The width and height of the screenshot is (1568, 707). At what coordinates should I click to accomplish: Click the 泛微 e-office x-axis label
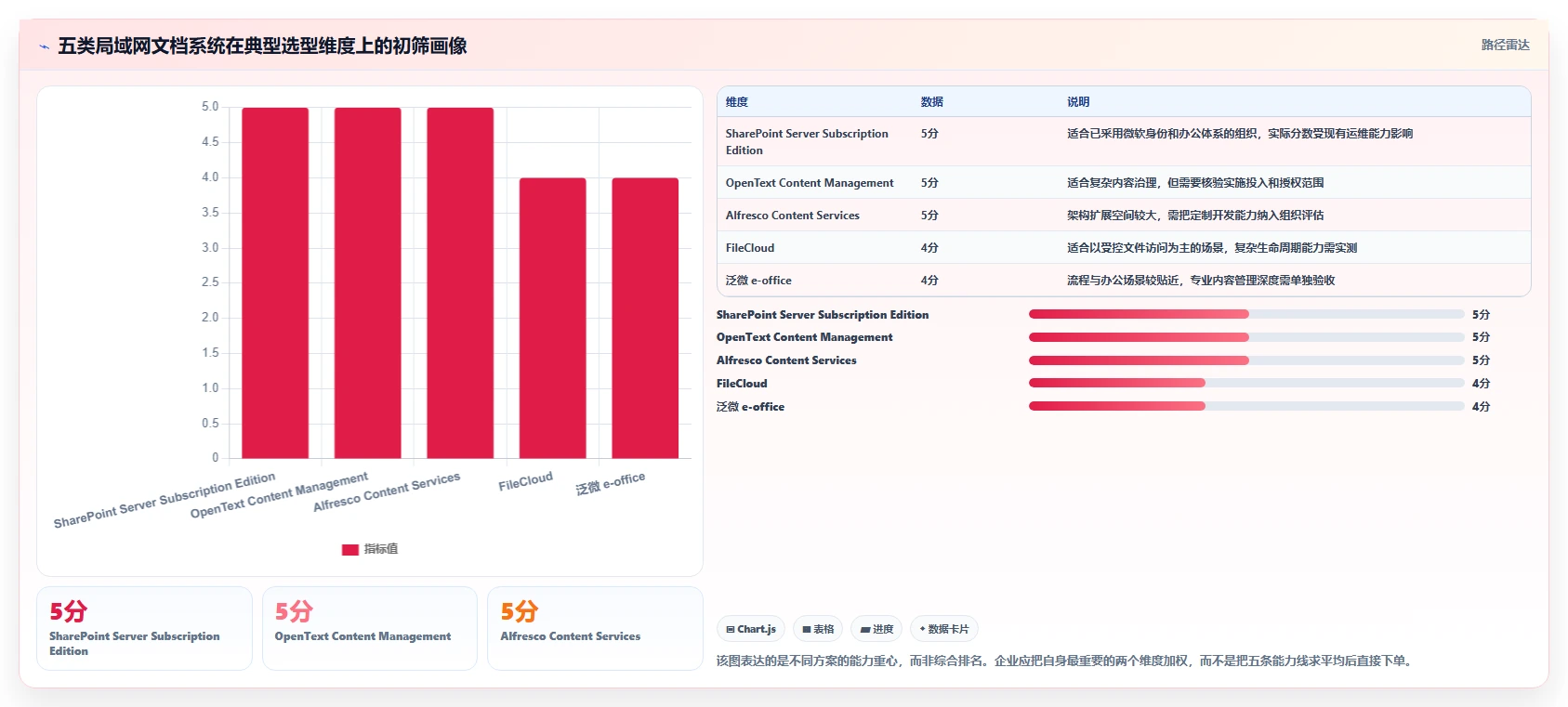tap(610, 483)
